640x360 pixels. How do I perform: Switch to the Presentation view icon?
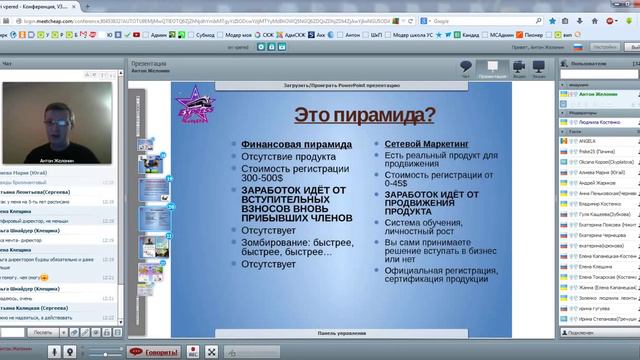[x=492, y=69]
